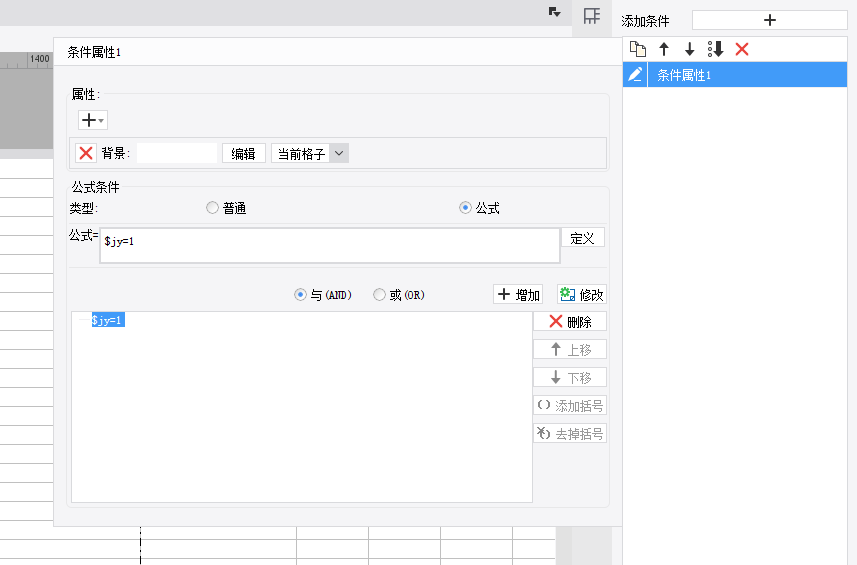Viewport: 857px width, 565px height.
Task: Click the 编辑 button for background
Action: [x=243, y=153]
